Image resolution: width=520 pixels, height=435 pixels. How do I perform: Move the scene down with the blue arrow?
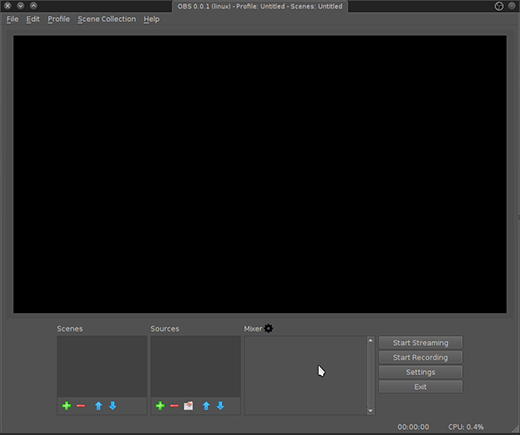point(113,406)
